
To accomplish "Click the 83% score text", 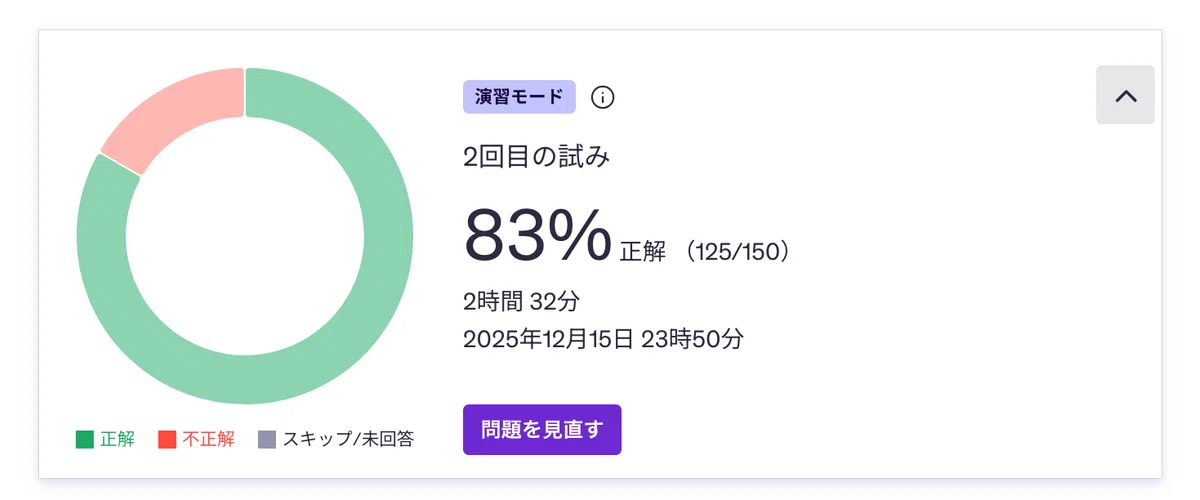I will [537, 235].
